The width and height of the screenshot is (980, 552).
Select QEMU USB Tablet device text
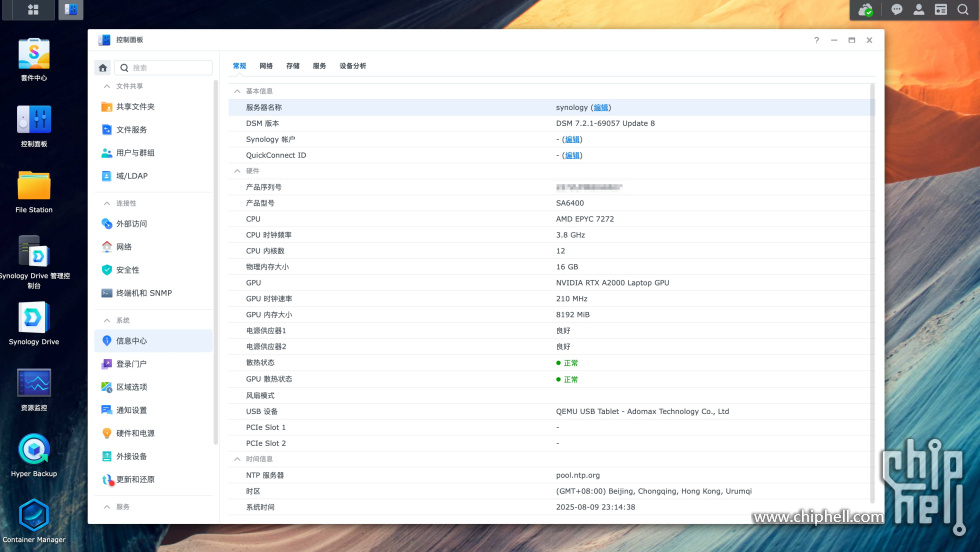click(642, 411)
